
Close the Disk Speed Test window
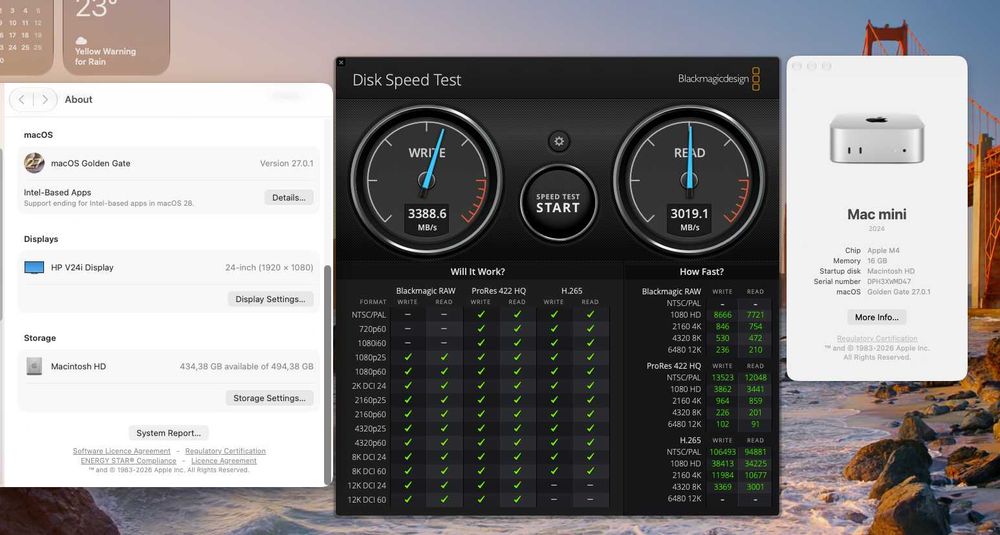341,62
